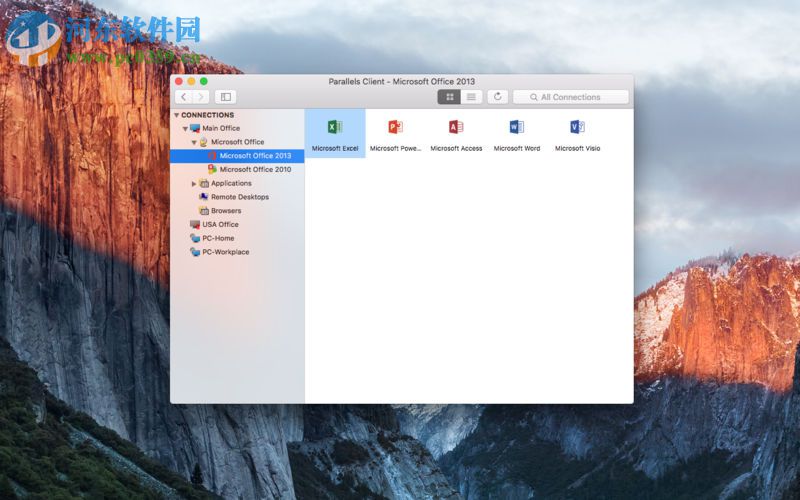
Task: Click the PC-Home computer icon
Action: [x=195, y=238]
